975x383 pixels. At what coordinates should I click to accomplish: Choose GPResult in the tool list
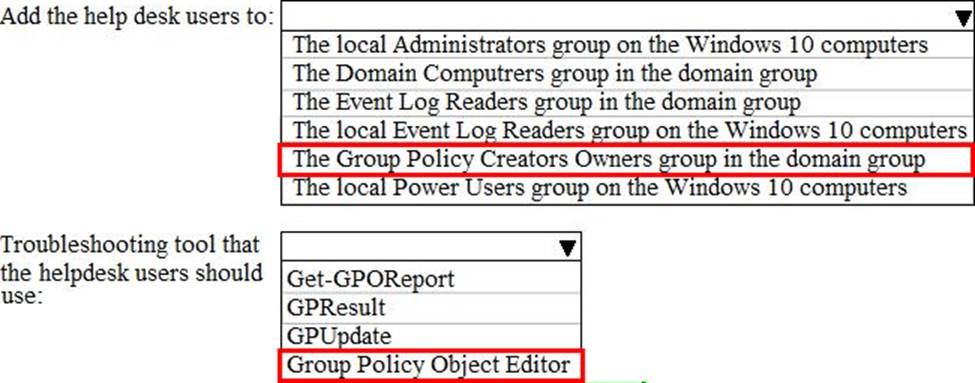click(x=432, y=307)
